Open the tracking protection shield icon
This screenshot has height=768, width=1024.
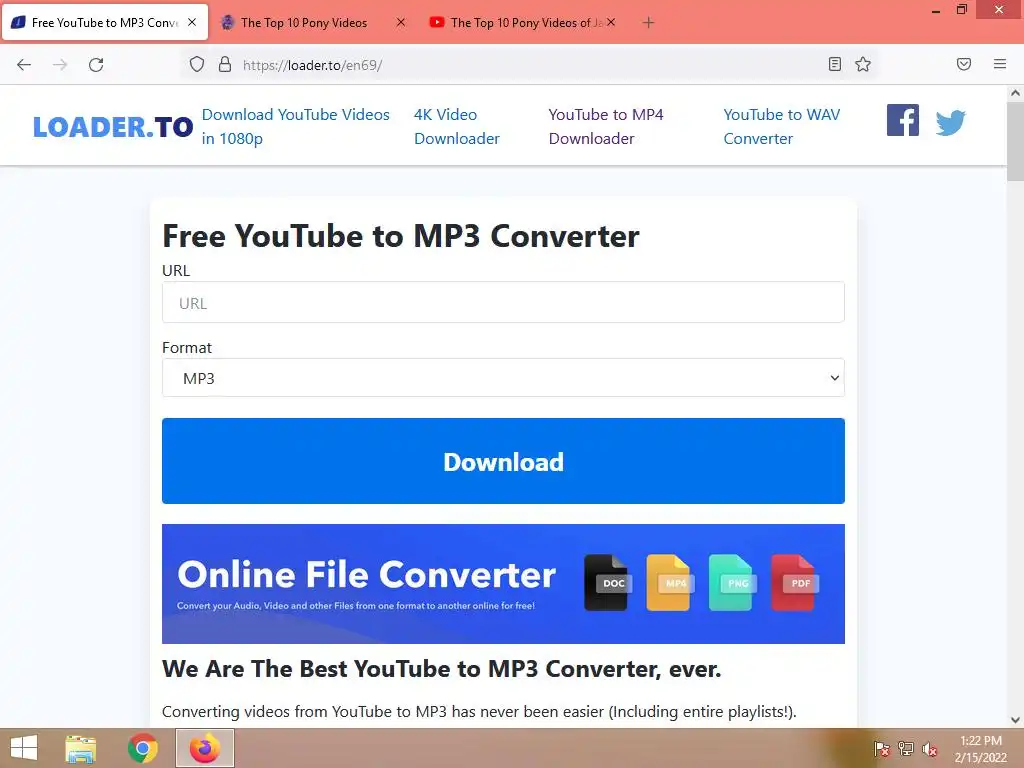coord(197,64)
